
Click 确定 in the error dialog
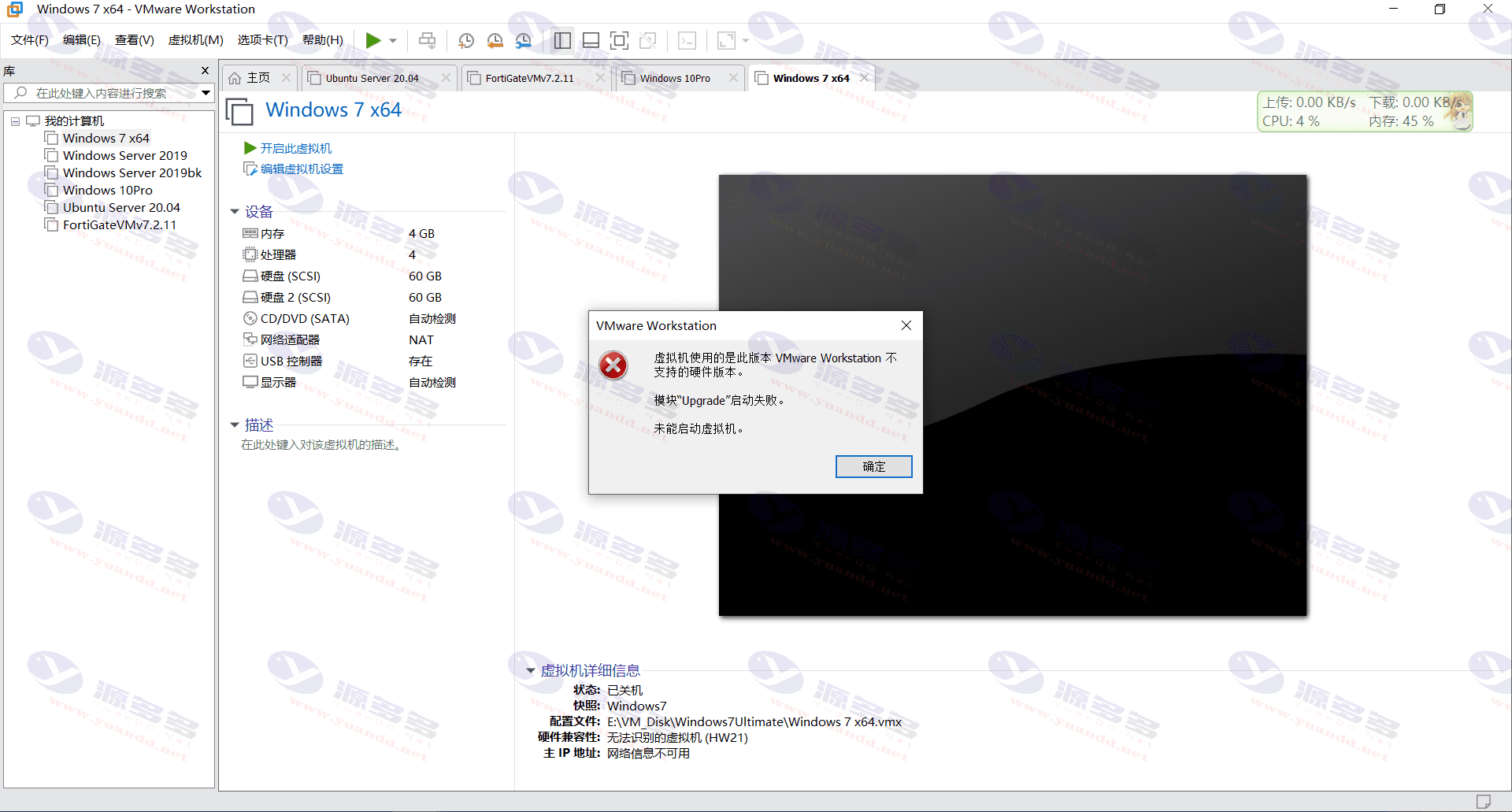[x=873, y=467]
